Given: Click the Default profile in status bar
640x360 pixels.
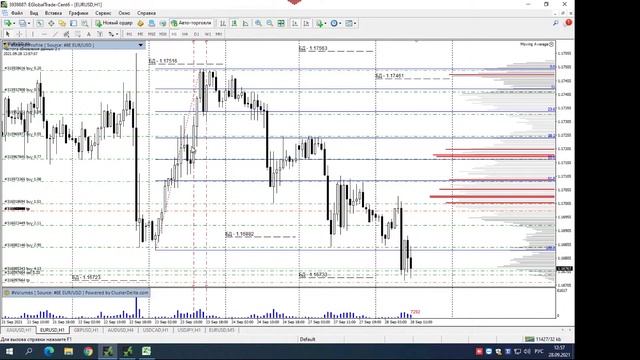Looking at the screenshot, I should pos(307,339).
